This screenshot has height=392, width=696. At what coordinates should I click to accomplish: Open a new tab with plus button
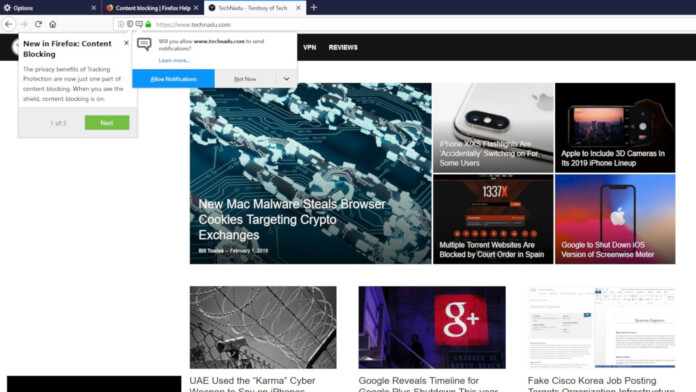[314, 7]
